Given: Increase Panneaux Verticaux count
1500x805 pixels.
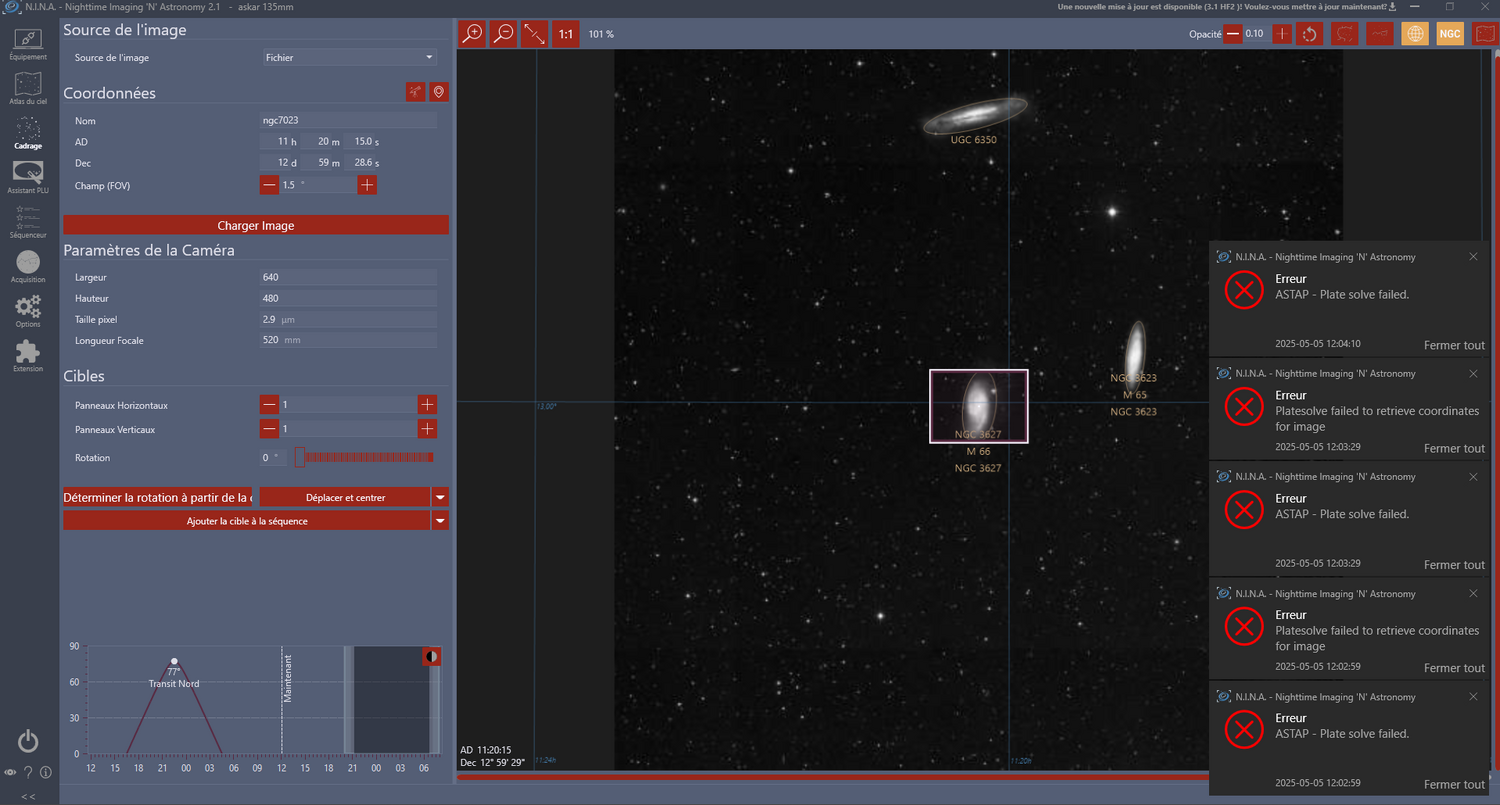Looking at the screenshot, I should tap(427, 429).
